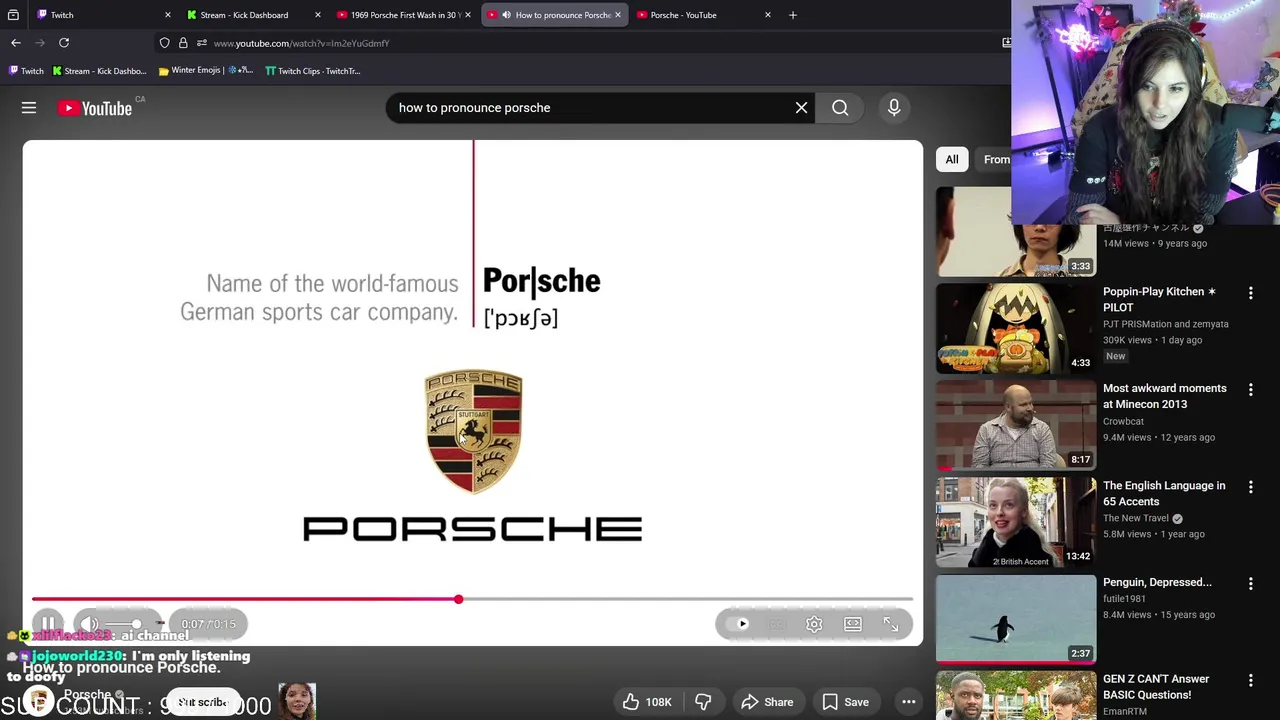Image resolution: width=1280 pixels, height=720 pixels.
Task: Open options for Poppin-Play Kitchen video
Action: point(1250,293)
